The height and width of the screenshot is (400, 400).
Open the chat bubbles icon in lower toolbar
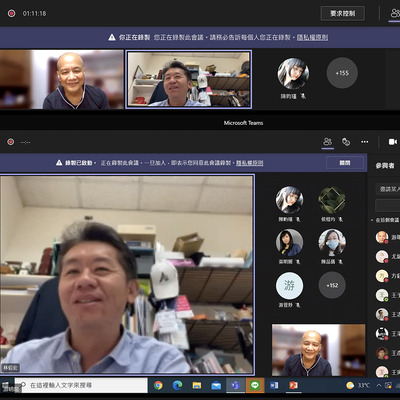346,142
